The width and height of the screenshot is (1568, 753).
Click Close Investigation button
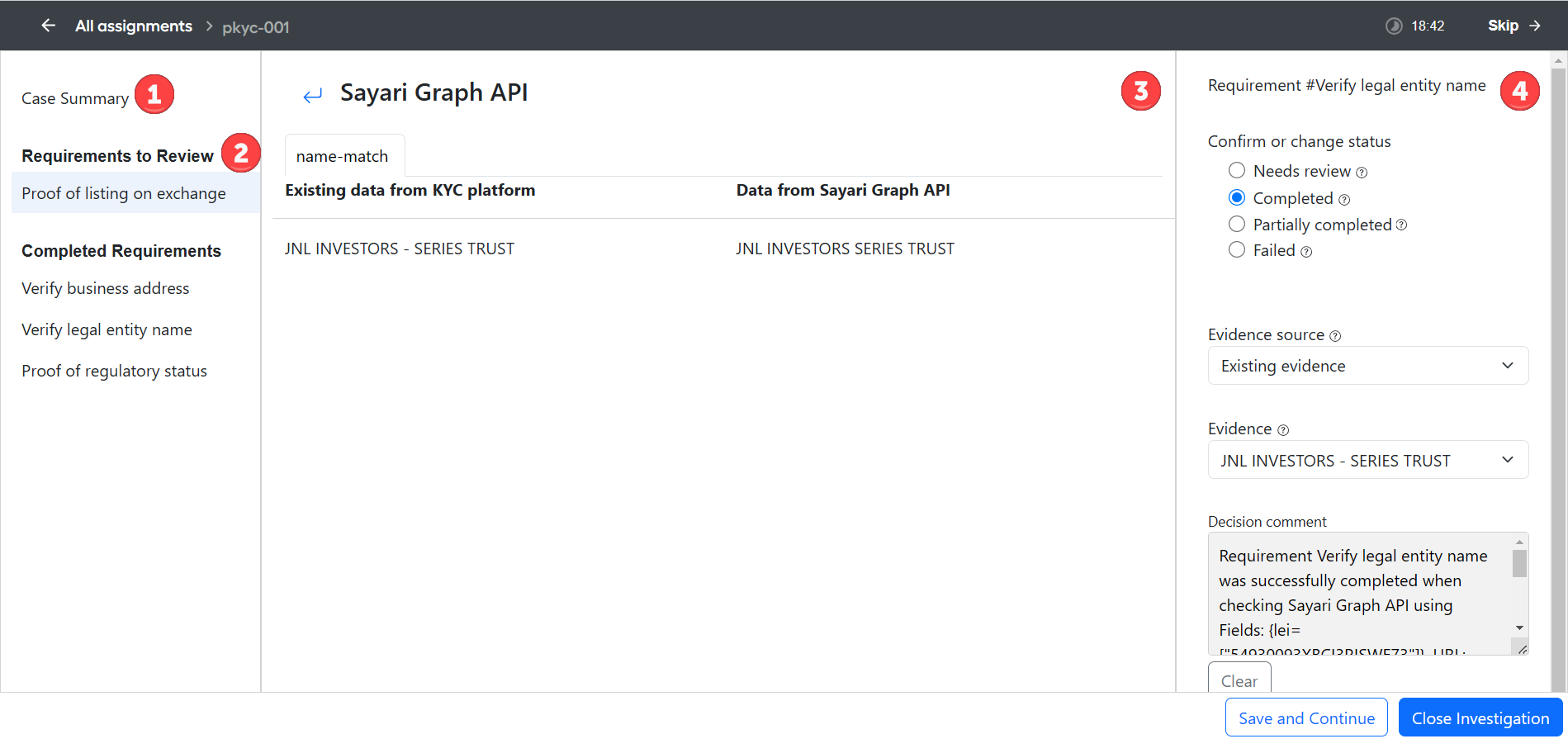tap(1480, 717)
